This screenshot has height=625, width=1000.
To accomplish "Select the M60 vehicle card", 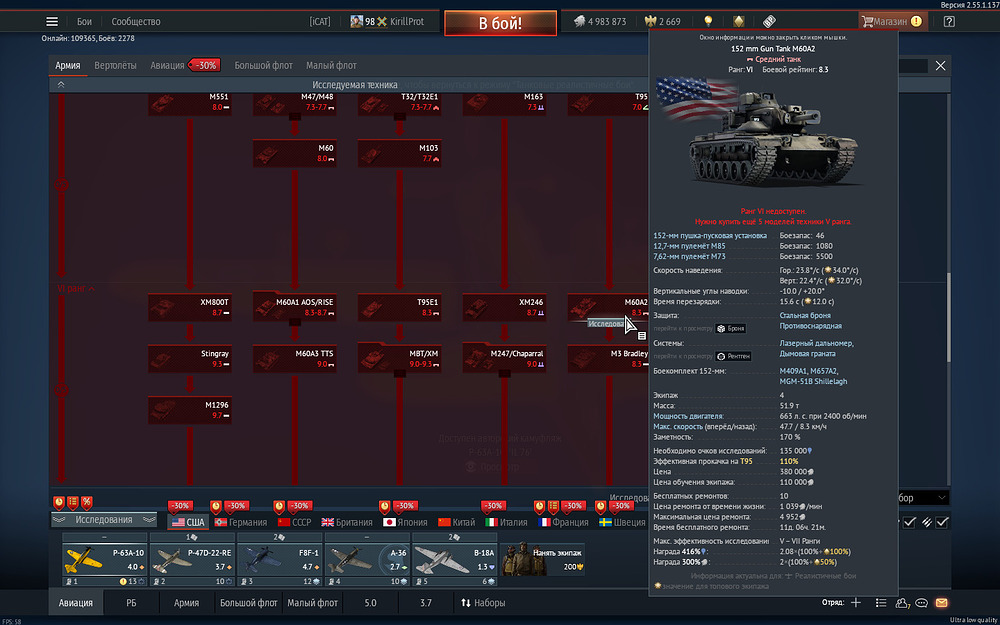I will point(294,153).
